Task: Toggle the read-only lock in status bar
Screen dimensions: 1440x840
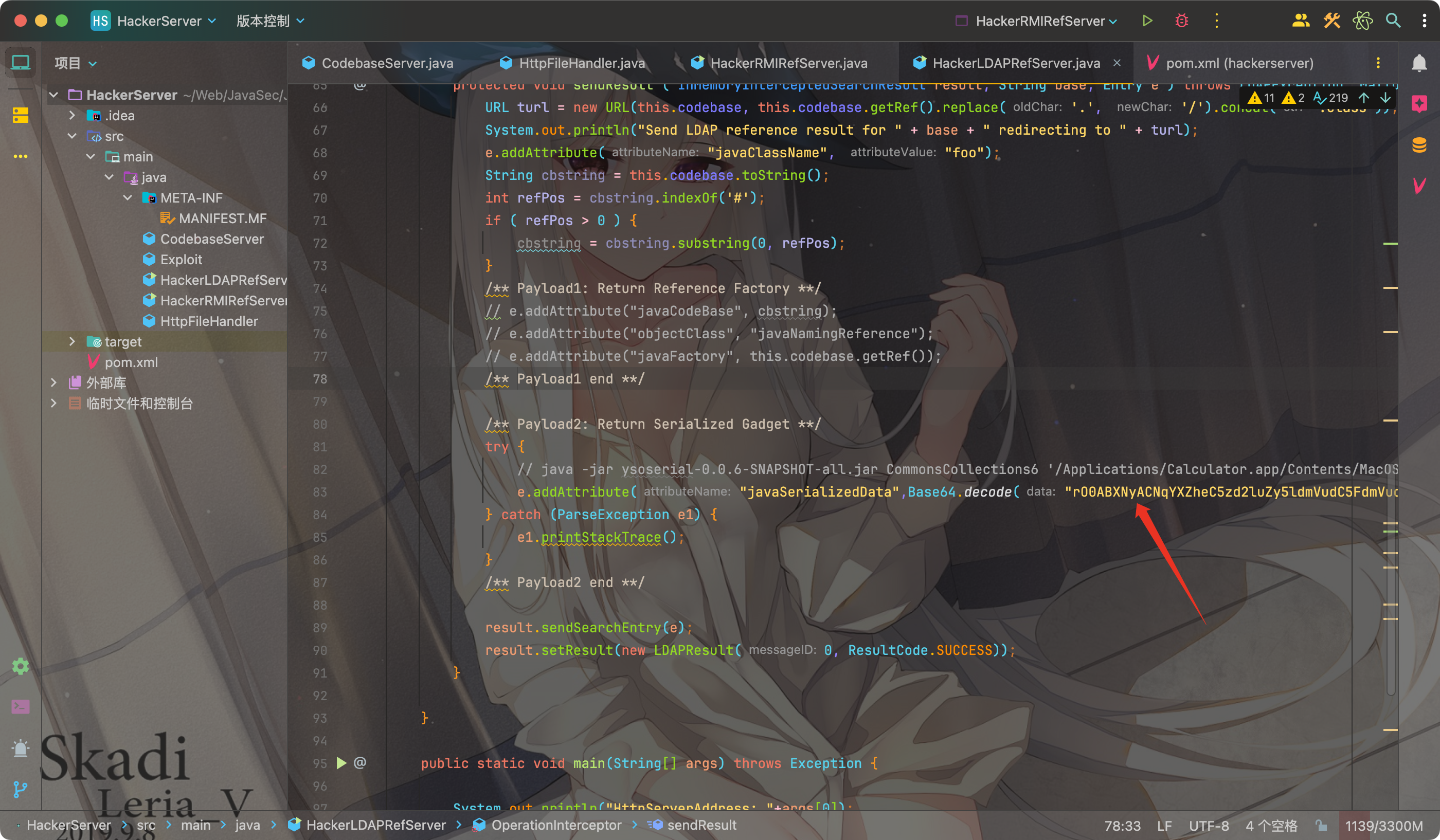Action: pyautogui.click(x=1321, y=826)
